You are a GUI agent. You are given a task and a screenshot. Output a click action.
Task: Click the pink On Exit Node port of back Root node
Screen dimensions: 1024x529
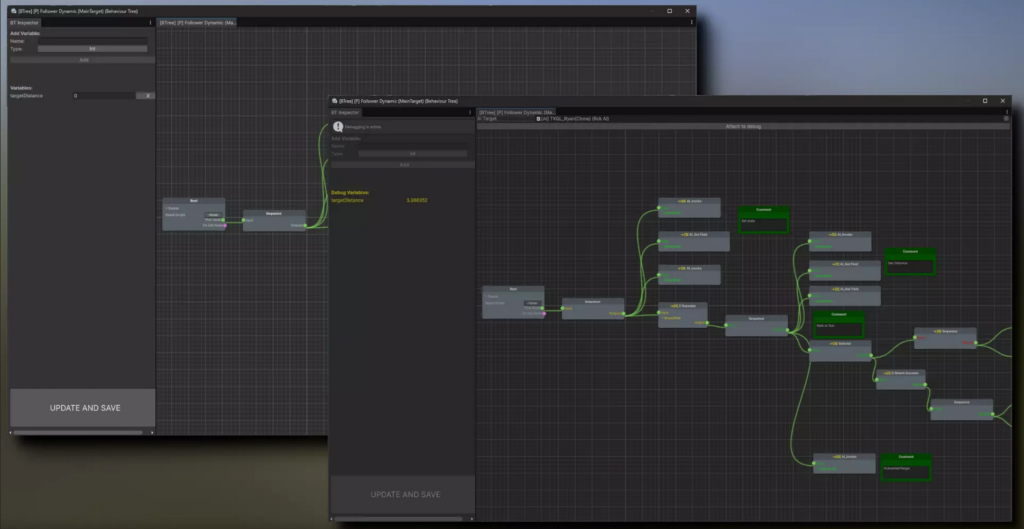coord(225,225)
